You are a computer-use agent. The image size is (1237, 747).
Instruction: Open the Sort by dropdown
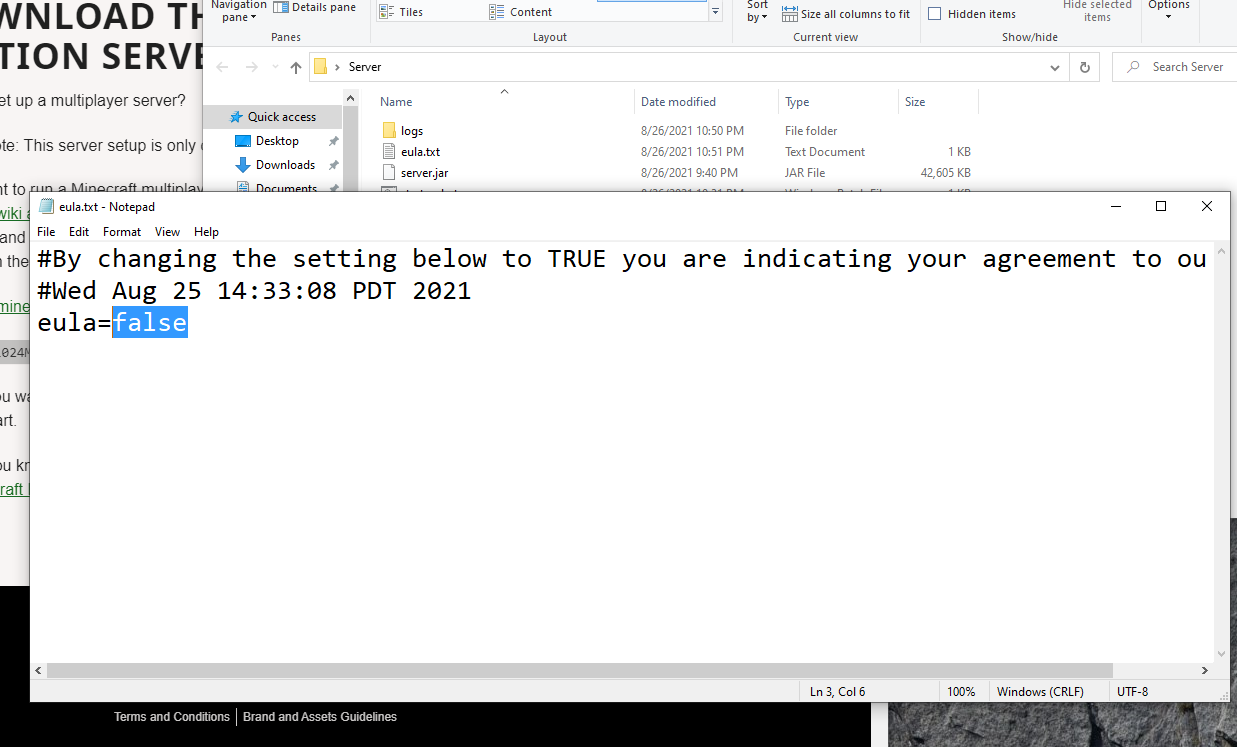pyautogui.click(x=757, y=12)
